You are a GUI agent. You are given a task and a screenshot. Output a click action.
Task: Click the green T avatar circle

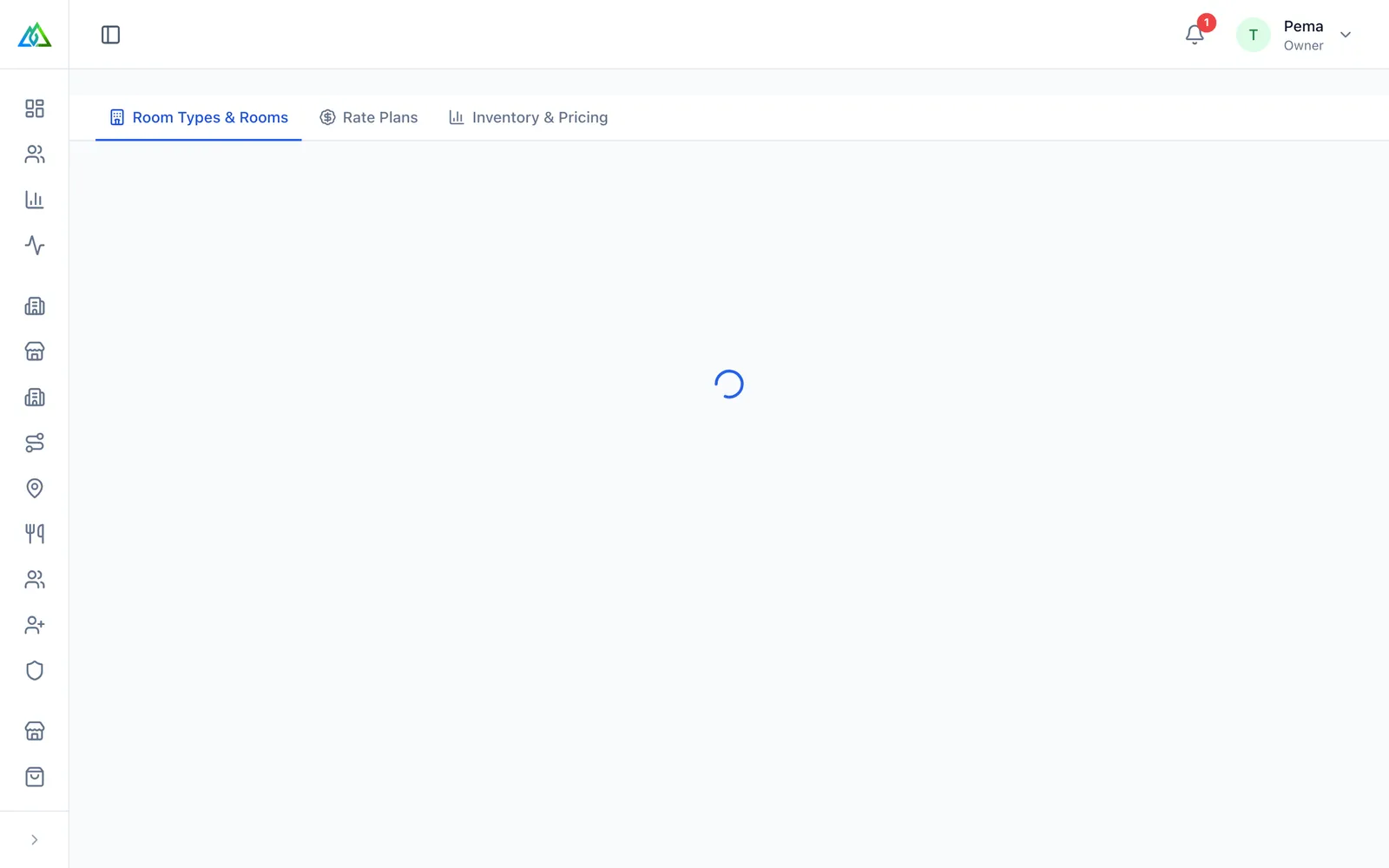1253,35
